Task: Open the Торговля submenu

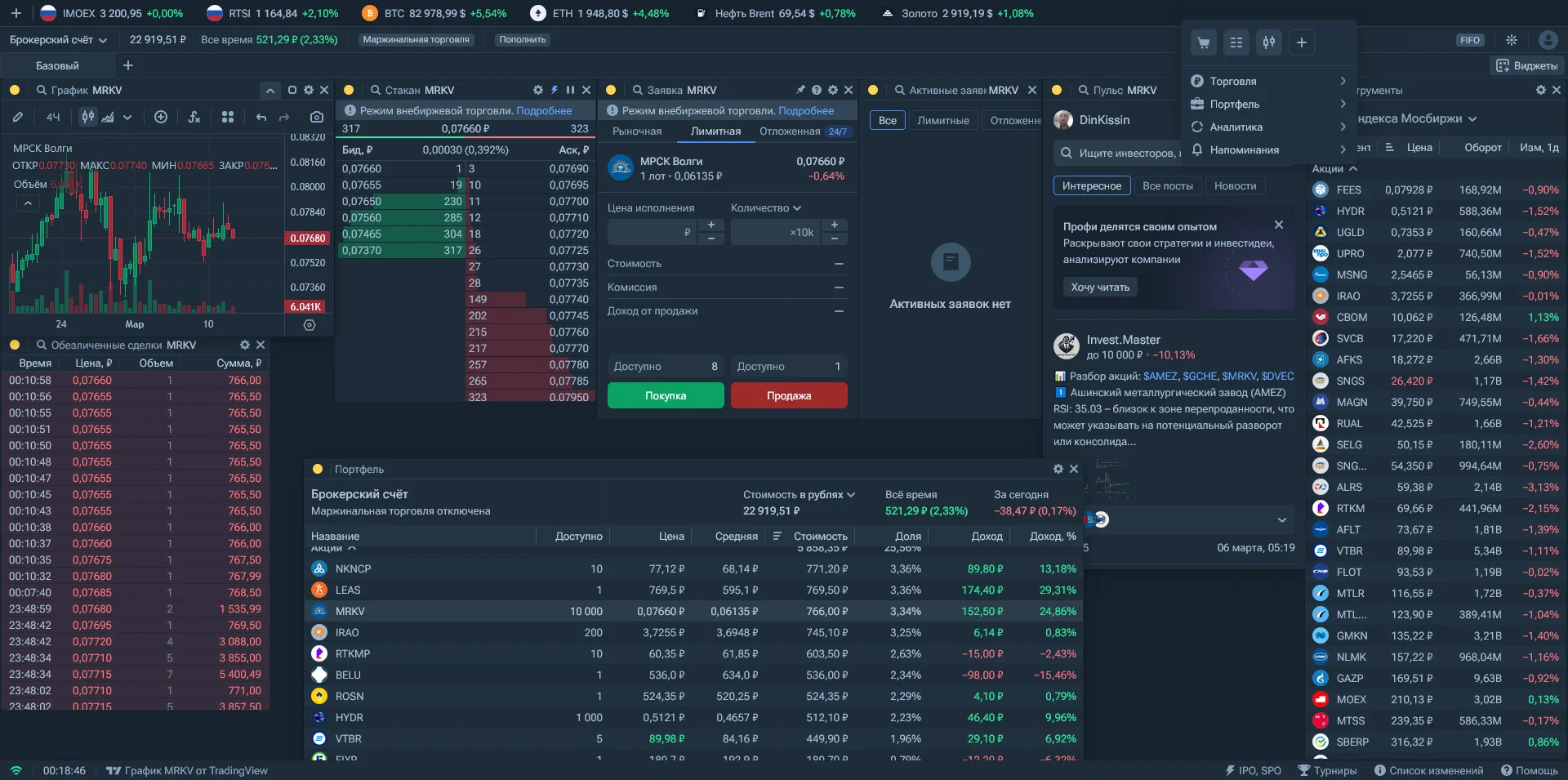Action: tap(1268, 81)
